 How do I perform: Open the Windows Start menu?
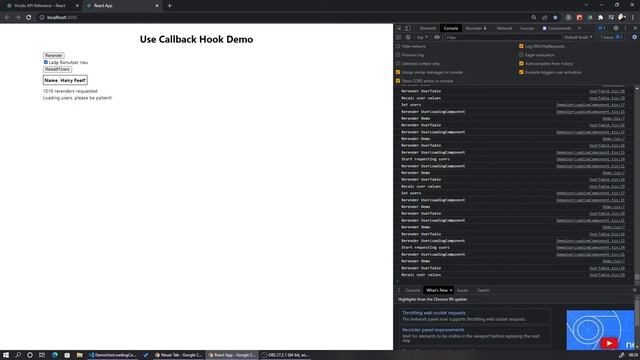tap(6, 355)
